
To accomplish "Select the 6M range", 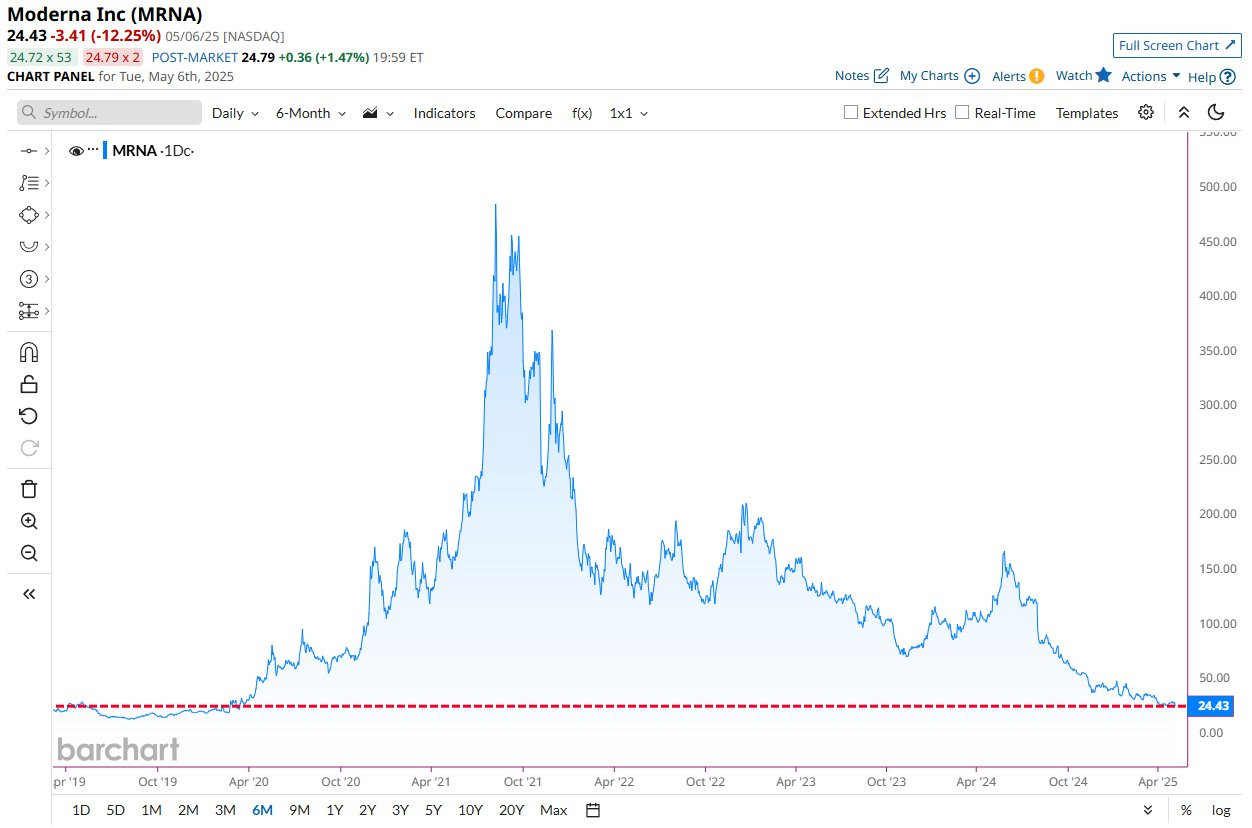I will coord(263,810).
